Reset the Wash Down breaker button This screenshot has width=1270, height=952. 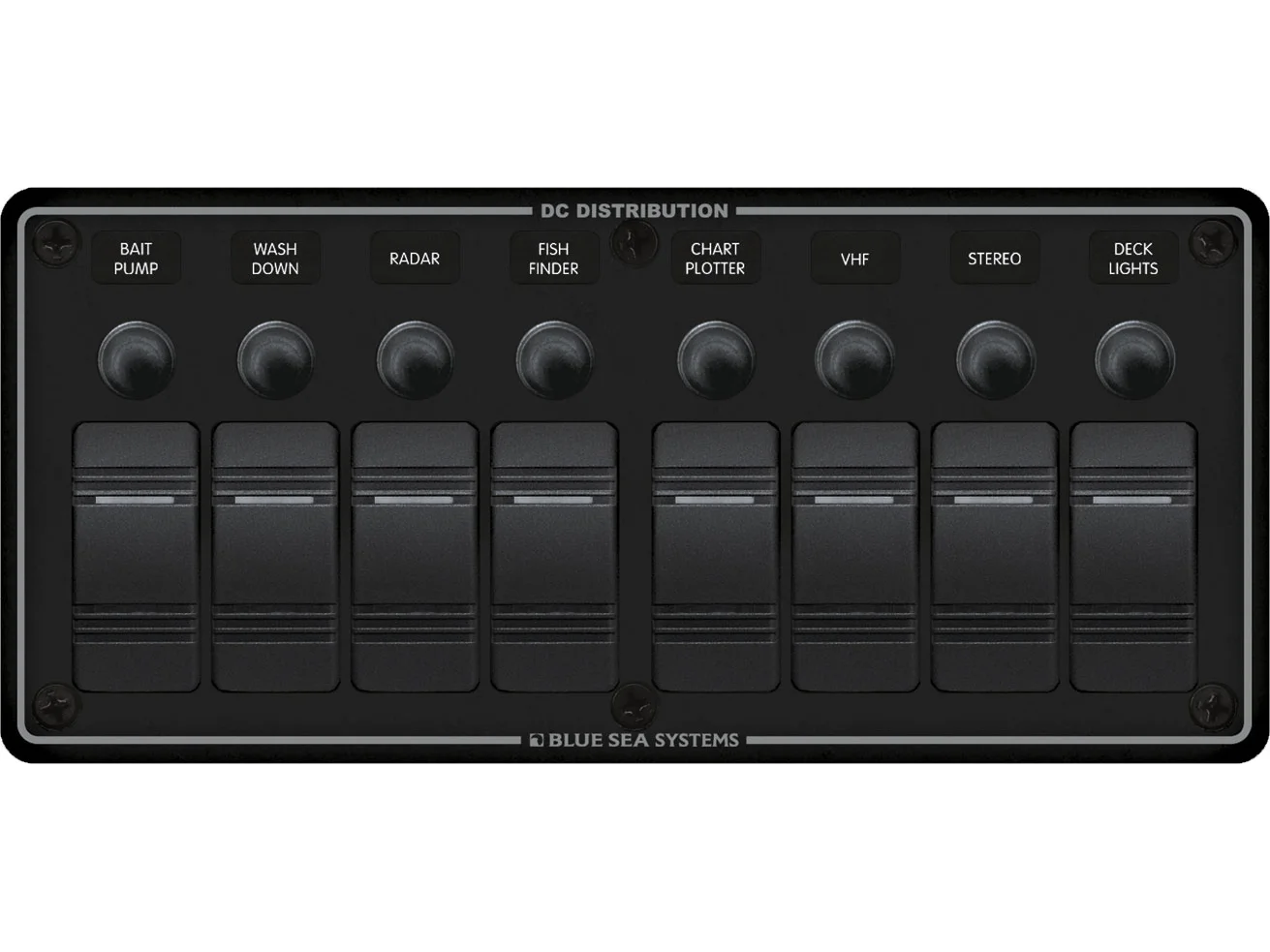[275, 358]
